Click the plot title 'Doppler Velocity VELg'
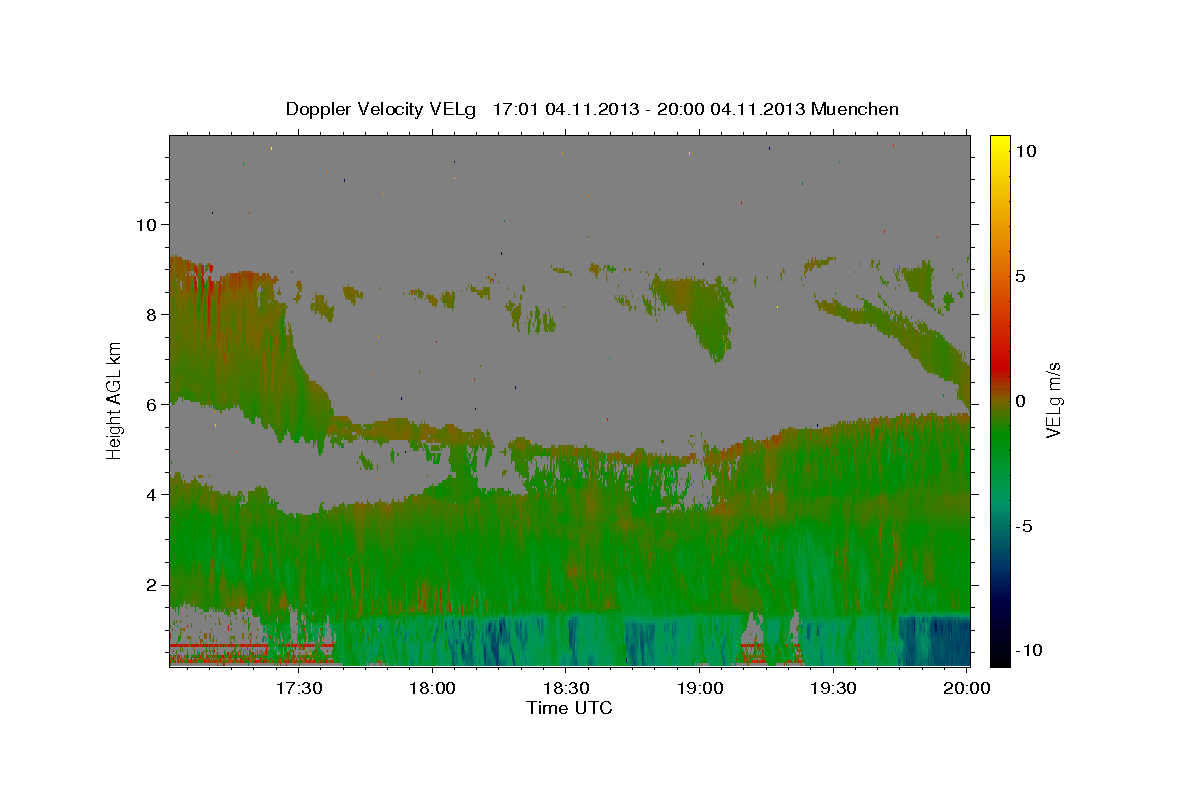 (x=381, y=109)
